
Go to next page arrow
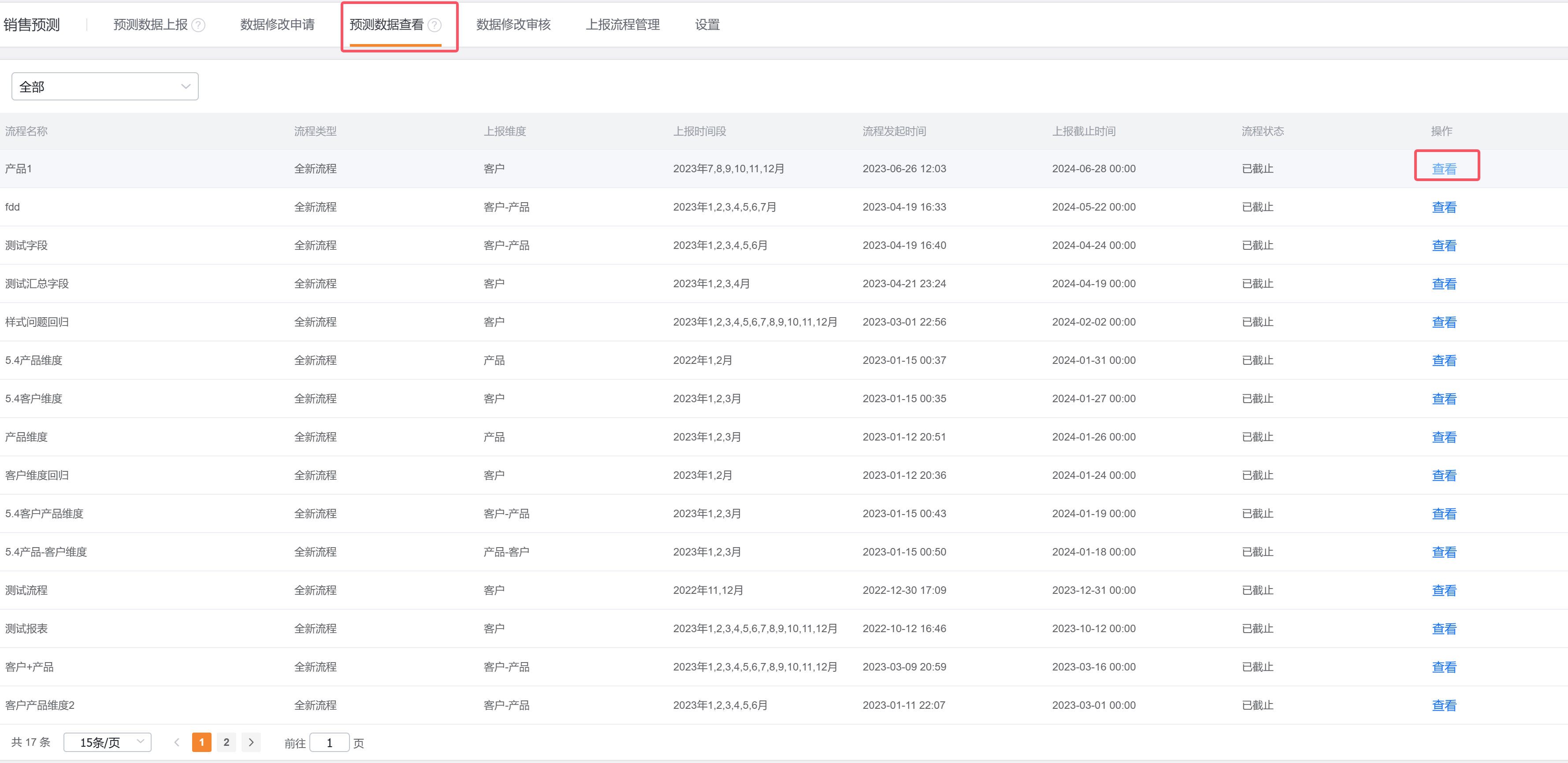point(251,742)
